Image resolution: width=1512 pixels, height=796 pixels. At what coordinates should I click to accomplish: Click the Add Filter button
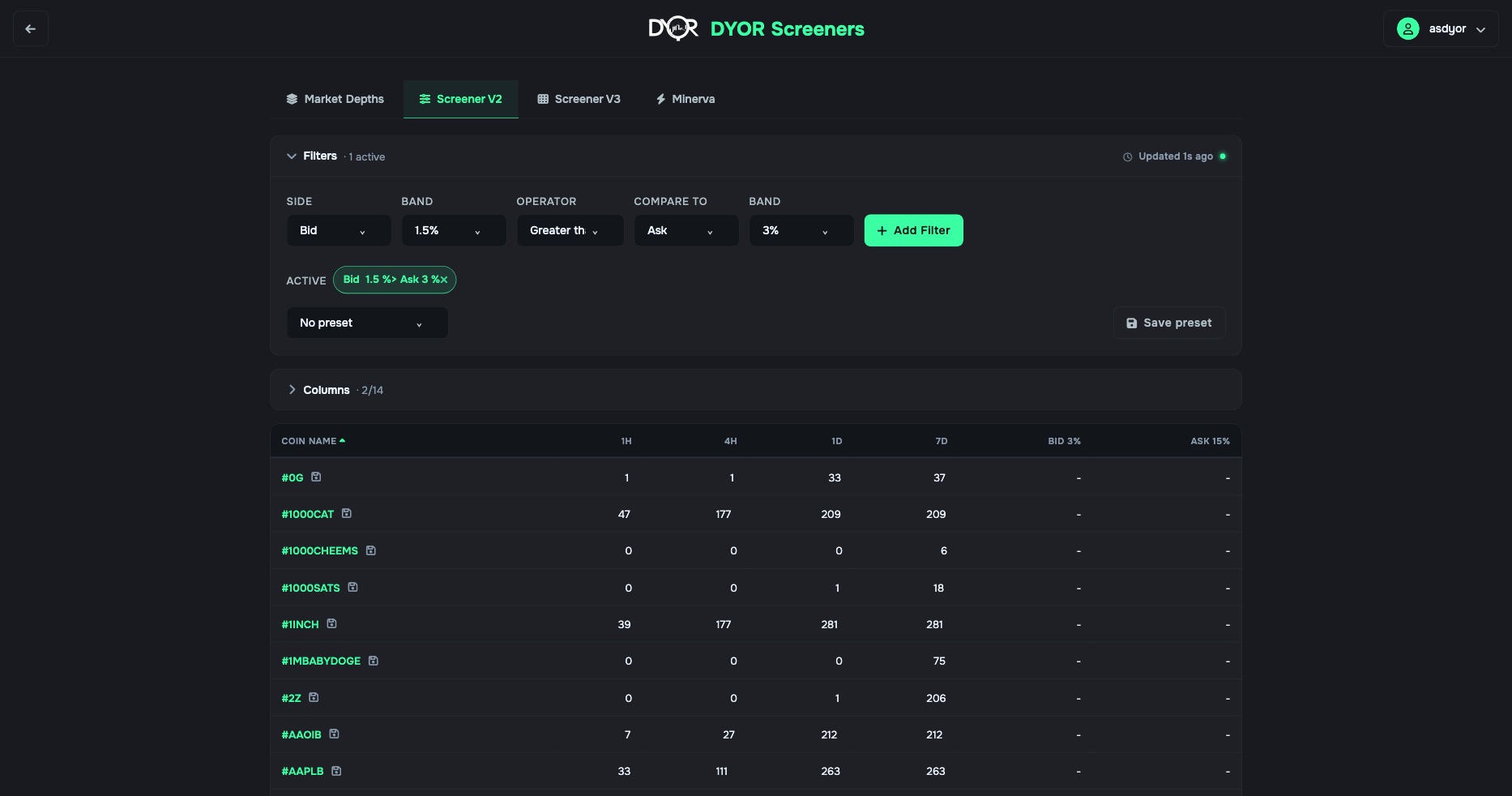tap(914, 230)
